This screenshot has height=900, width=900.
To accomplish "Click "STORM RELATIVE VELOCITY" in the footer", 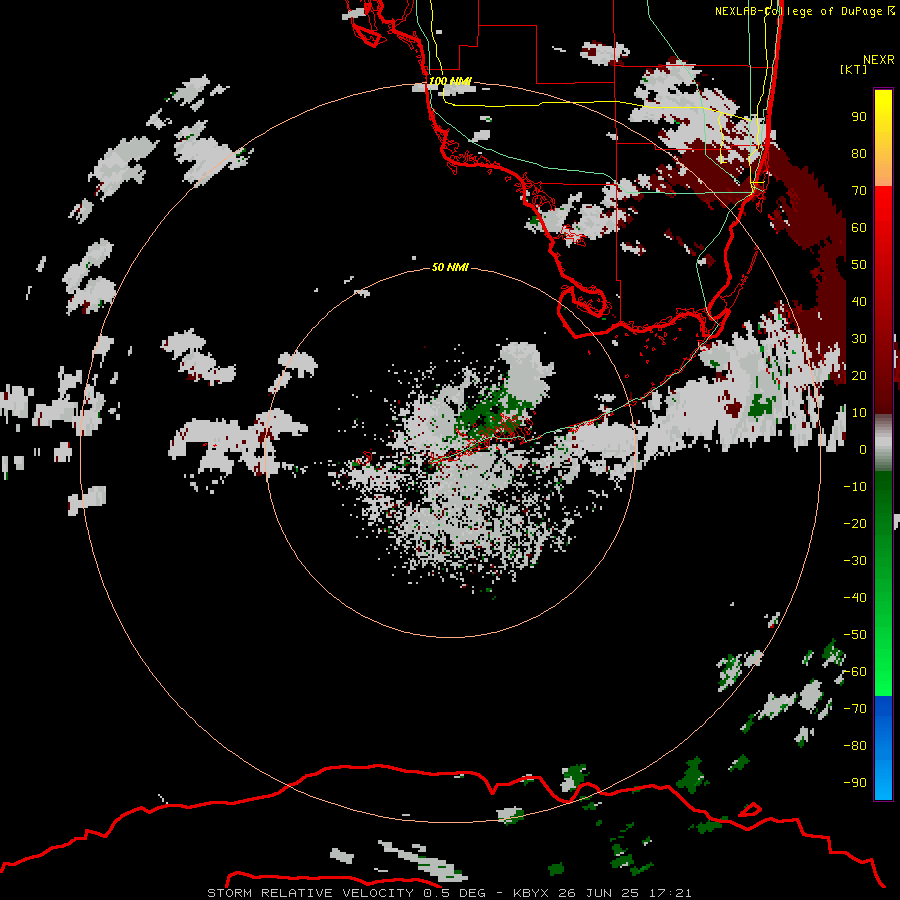I will tap(310, 893).
